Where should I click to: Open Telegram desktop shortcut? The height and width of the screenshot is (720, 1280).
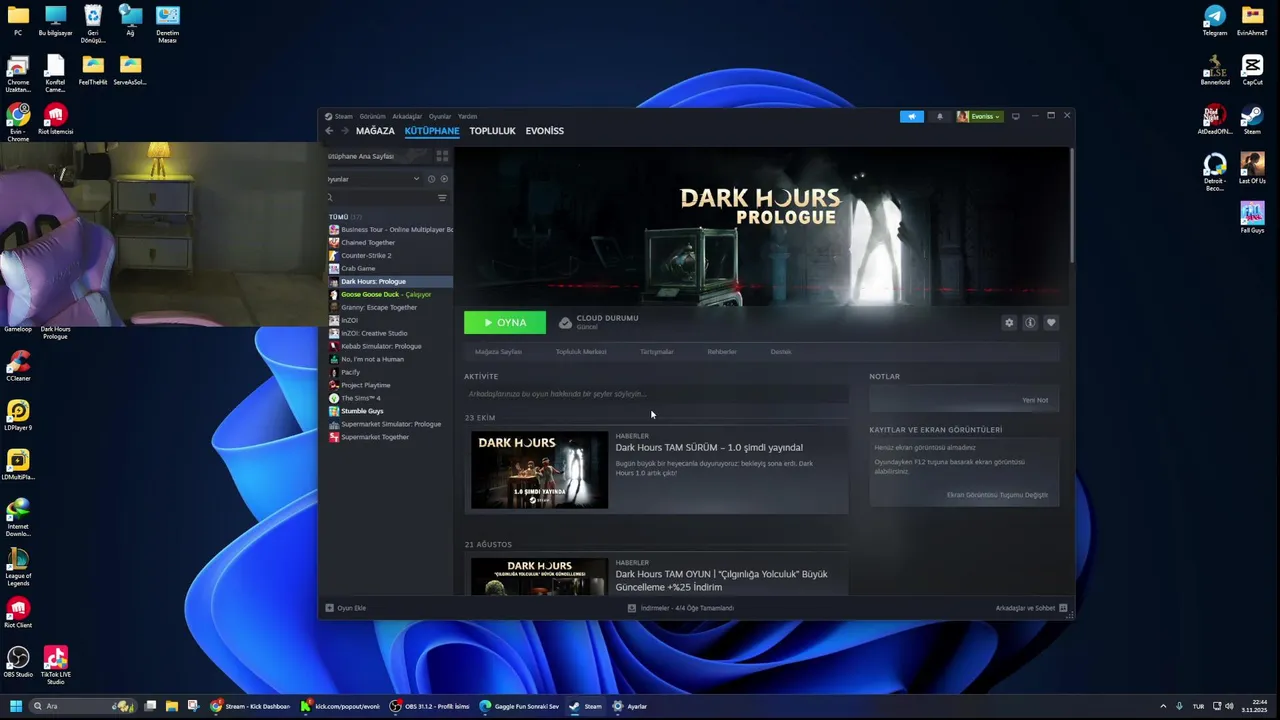(1215, 20)
